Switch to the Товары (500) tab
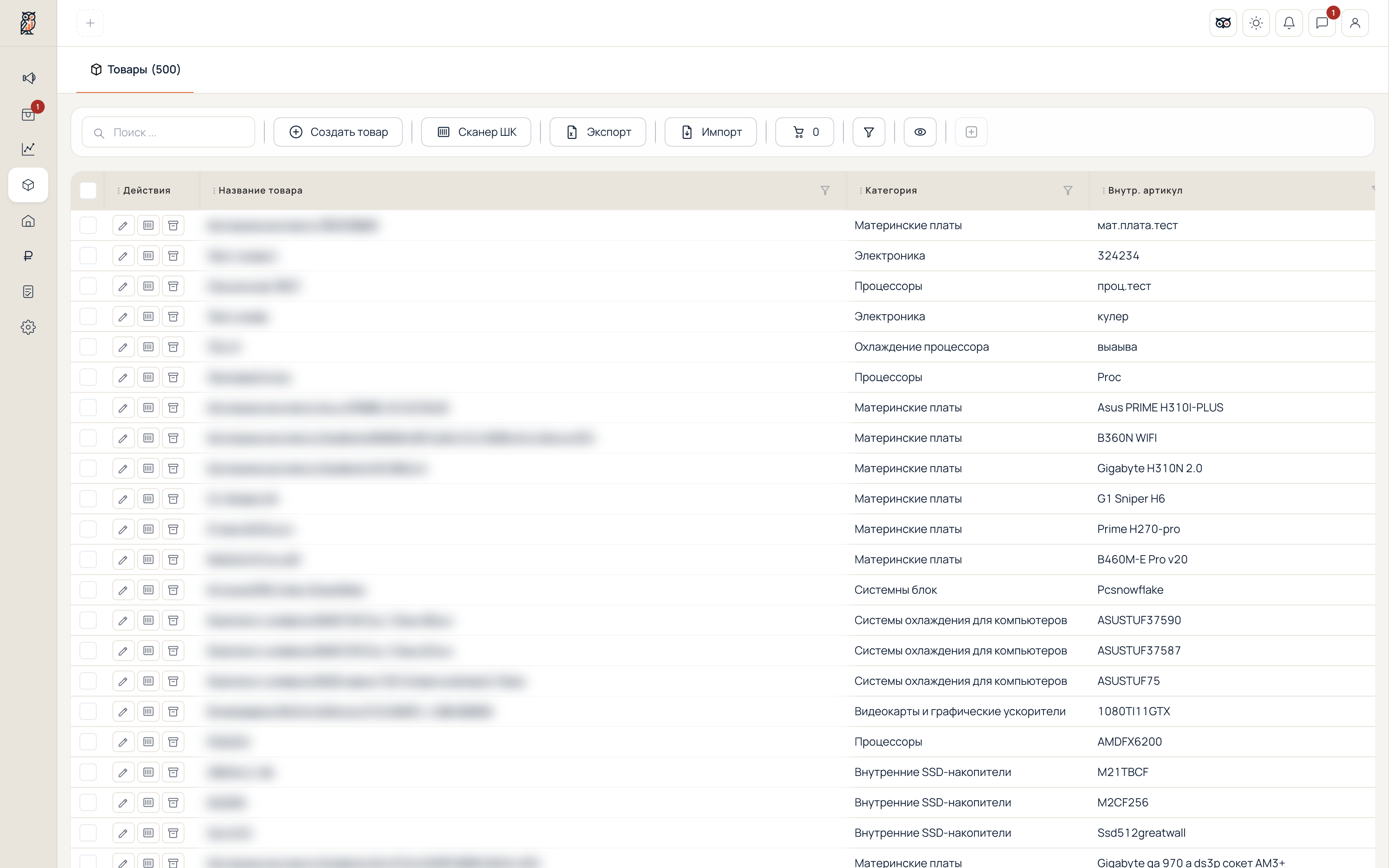Viewport: 1389px width, 868px height. (x=135, y=69)
